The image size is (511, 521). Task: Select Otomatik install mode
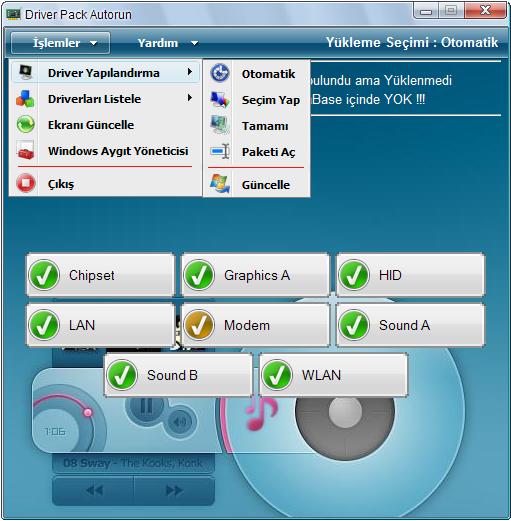257,74
